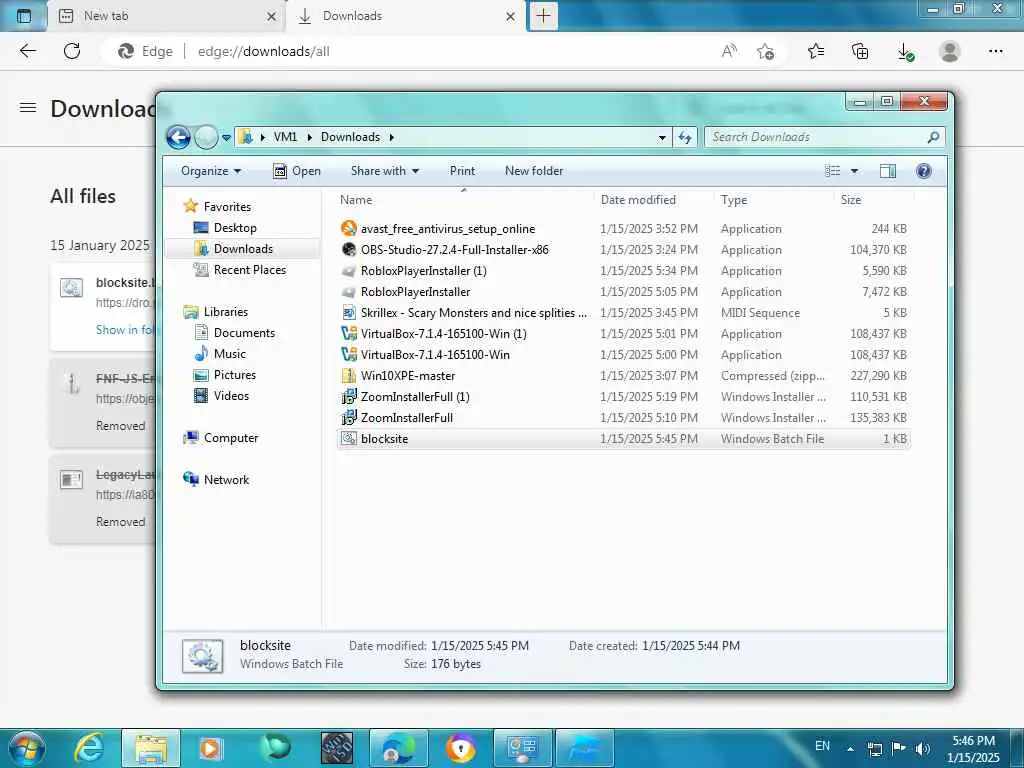Sort by the Date modified column
Viewport: 1024px width, 768px height.
(x=638, y=200)
